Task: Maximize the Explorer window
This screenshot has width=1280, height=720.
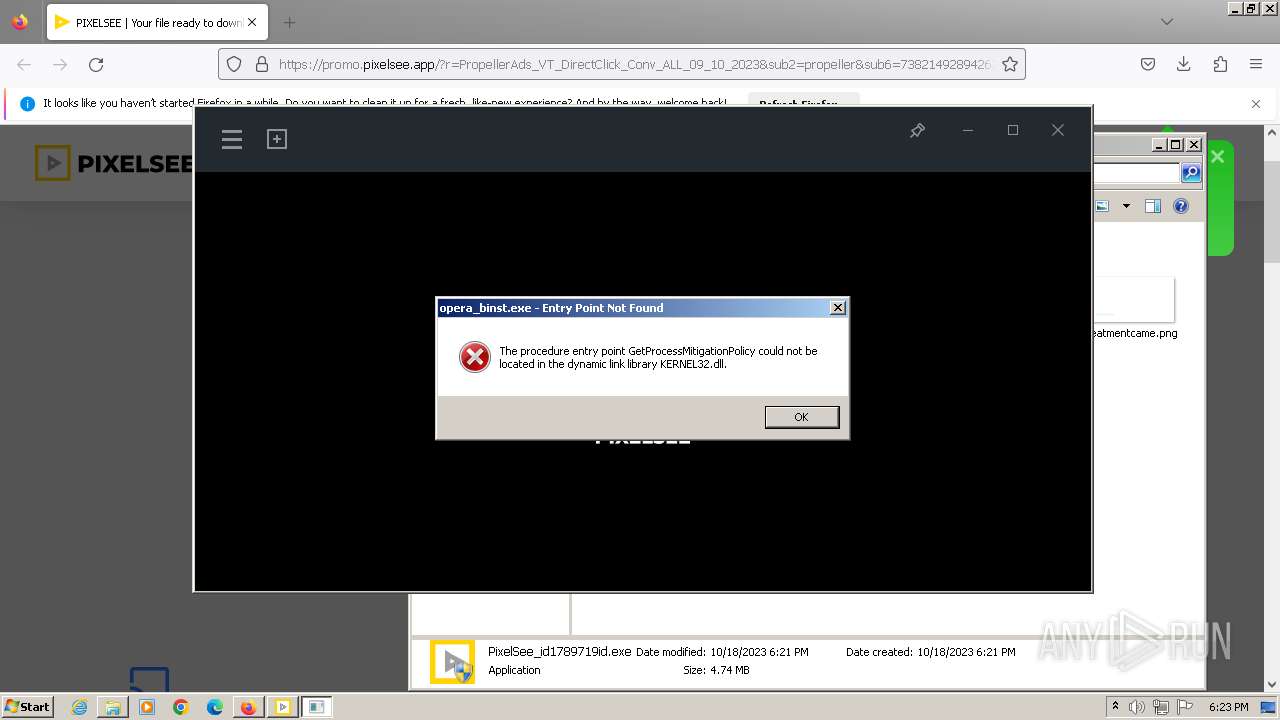Action: [1176, 144]
